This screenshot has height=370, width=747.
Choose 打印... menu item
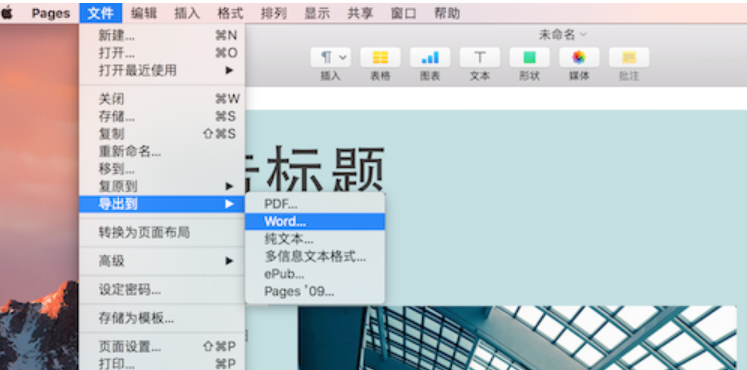[x=162, y=363]
